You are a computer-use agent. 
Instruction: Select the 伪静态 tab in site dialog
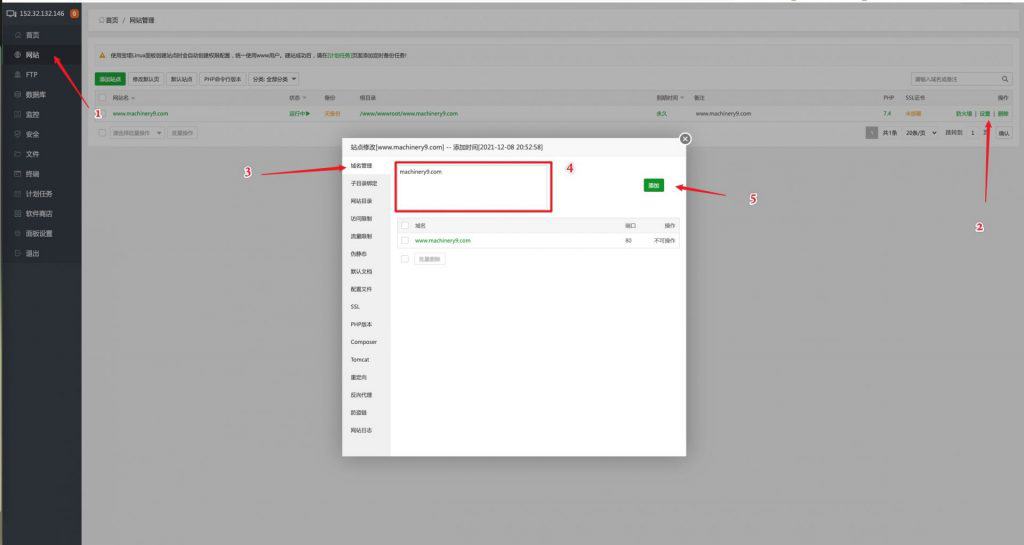(x=358, y=254)
